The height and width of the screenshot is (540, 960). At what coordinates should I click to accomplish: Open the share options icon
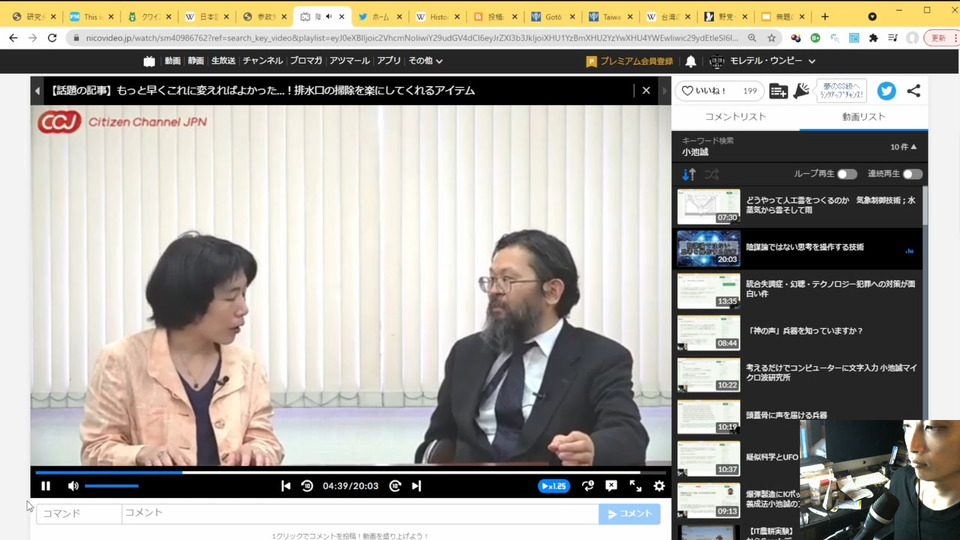tap(913, 91)
